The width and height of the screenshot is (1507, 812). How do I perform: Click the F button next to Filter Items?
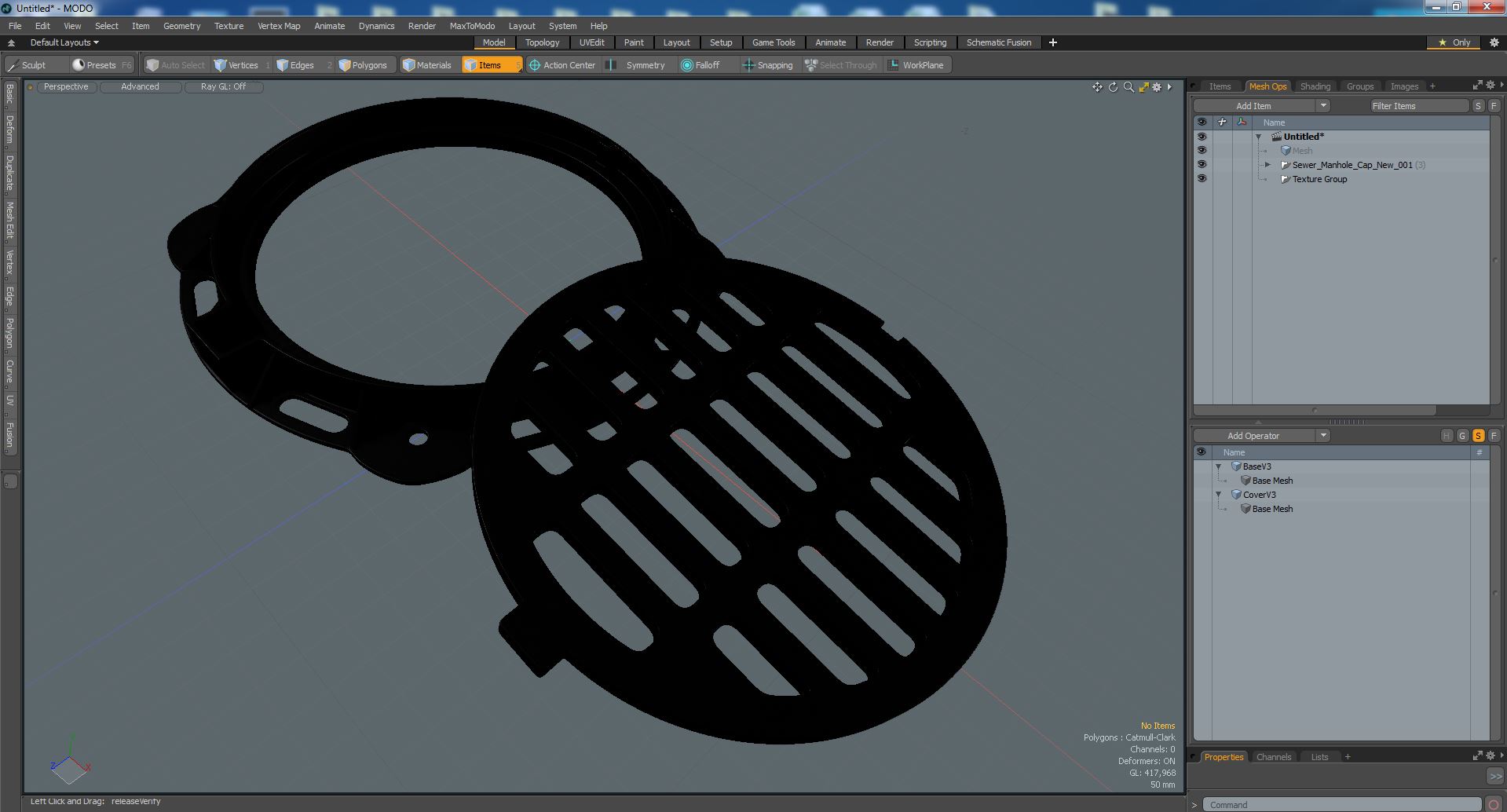point(1494,106)
